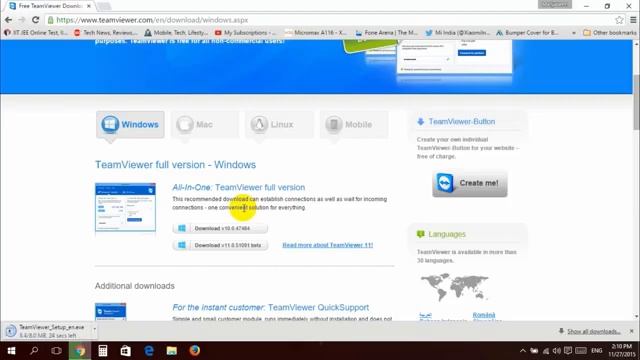Click the TeamViewer_Setup_en.exe download item
The image size is (640, 360).
46,331
